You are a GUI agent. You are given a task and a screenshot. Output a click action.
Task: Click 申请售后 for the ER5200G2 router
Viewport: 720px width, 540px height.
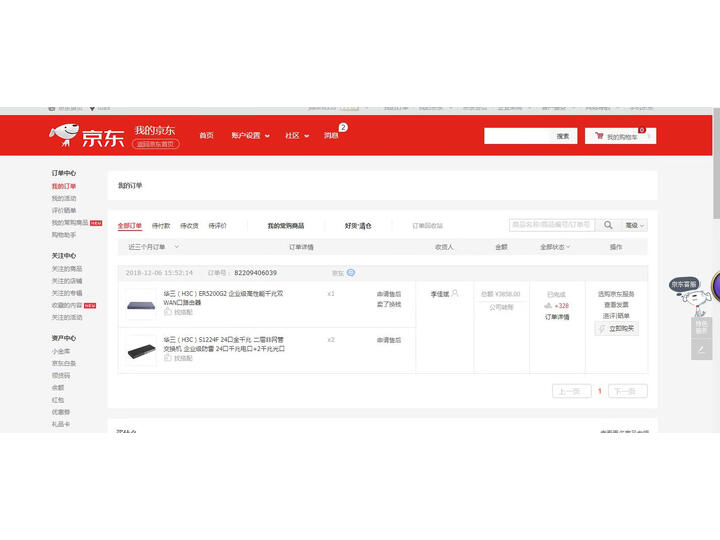[389, 294]
